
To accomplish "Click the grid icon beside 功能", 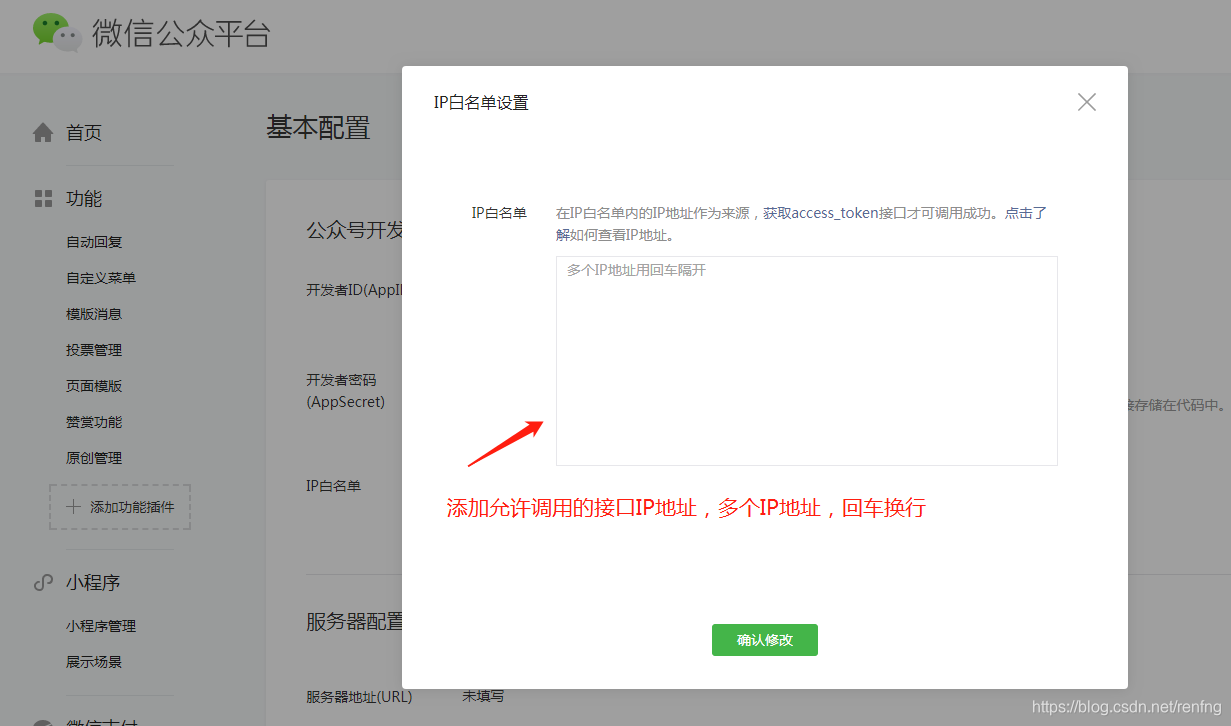I will (43, 198).
